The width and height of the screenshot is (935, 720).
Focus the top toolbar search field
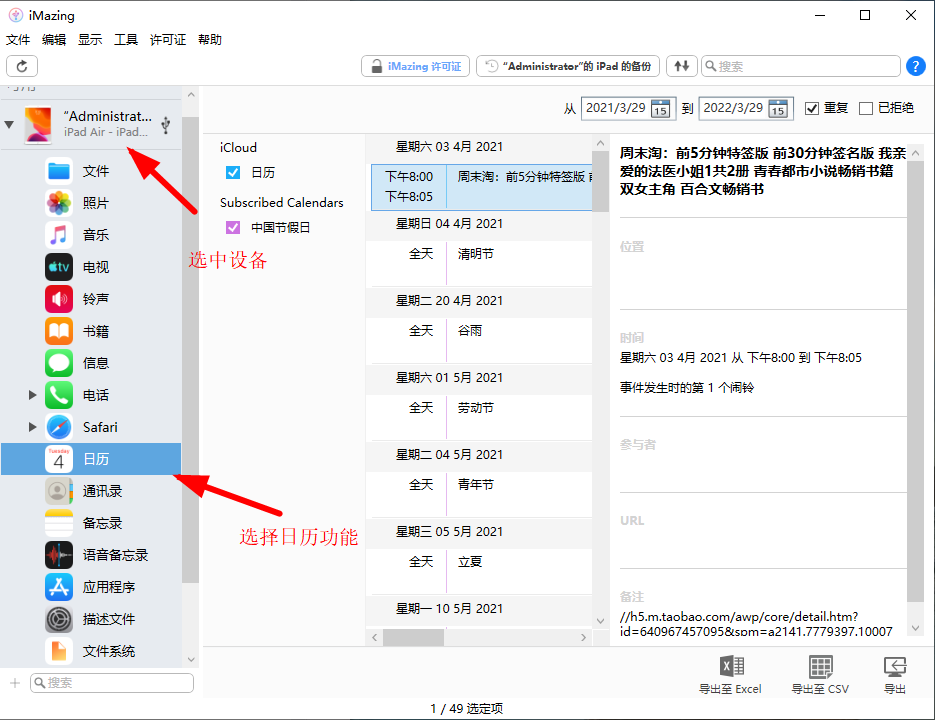coord(801,66)
